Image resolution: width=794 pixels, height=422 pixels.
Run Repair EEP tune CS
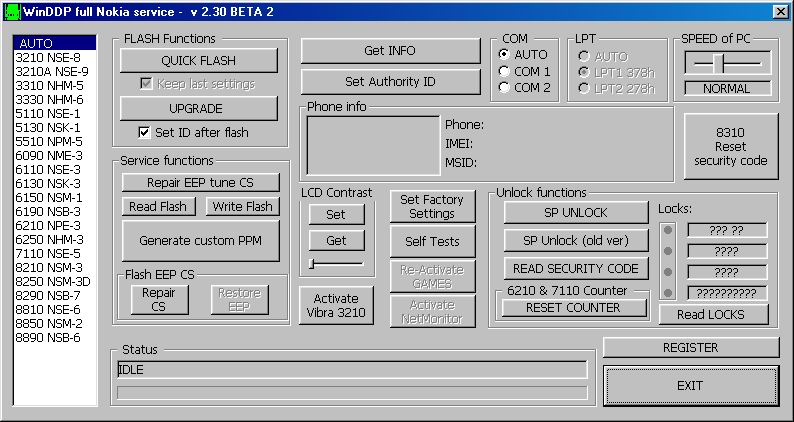click(x=201, y=183)
